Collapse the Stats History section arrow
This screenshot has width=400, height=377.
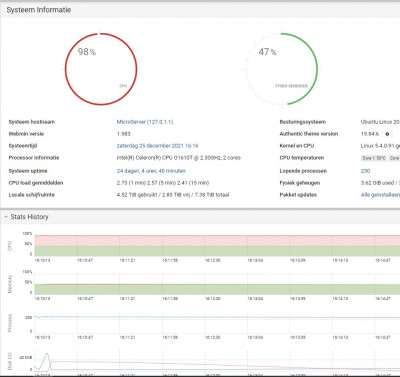pos(6,217)
